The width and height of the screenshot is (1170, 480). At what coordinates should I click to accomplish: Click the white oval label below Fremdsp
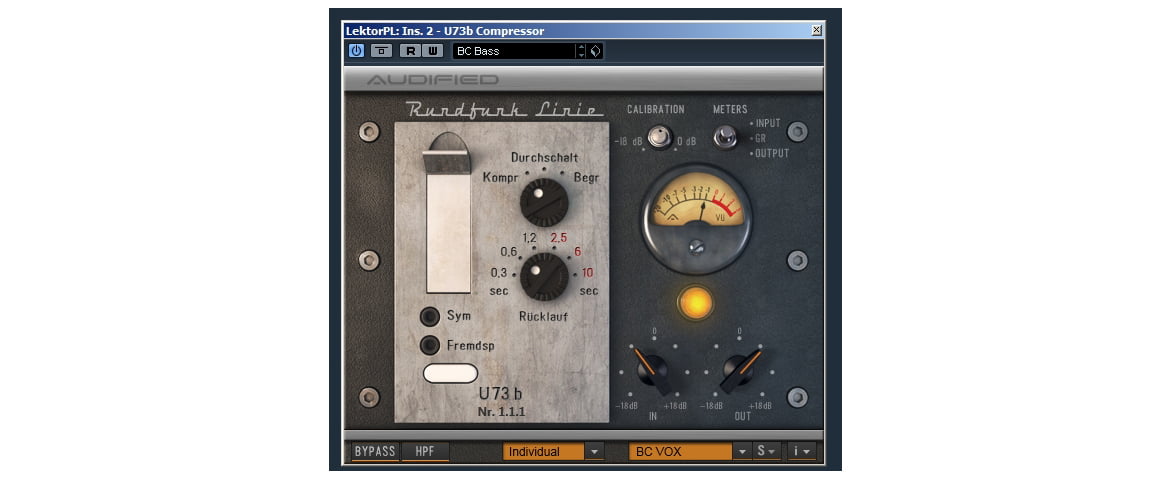[x=450, y=373]
